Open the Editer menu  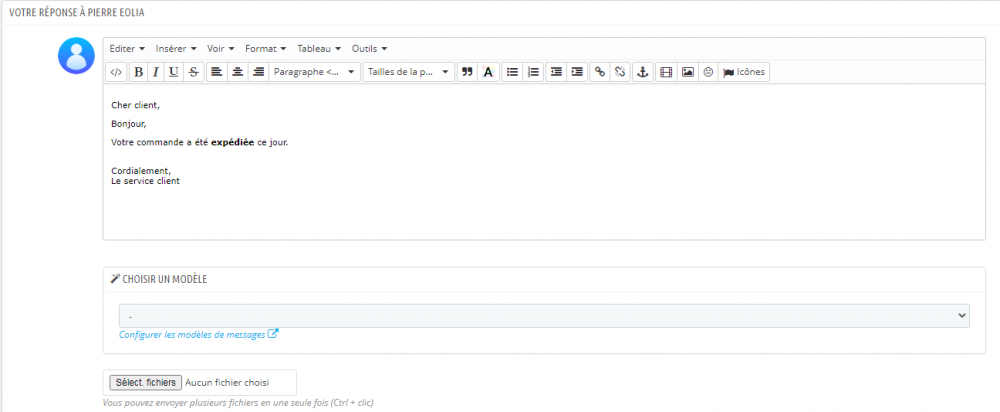click(128, 48)
